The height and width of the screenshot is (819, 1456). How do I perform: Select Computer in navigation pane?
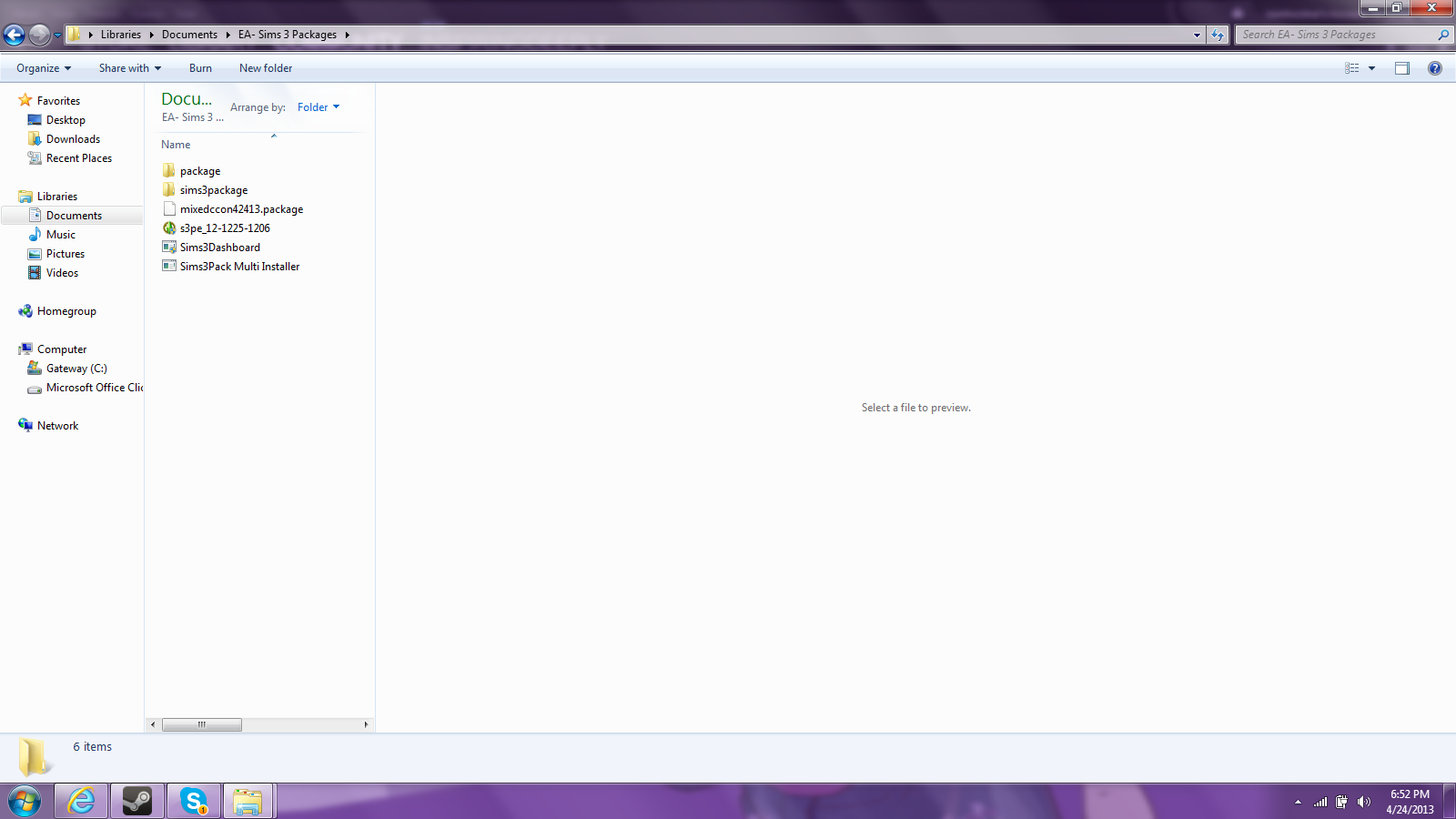[x=62, y=349]
